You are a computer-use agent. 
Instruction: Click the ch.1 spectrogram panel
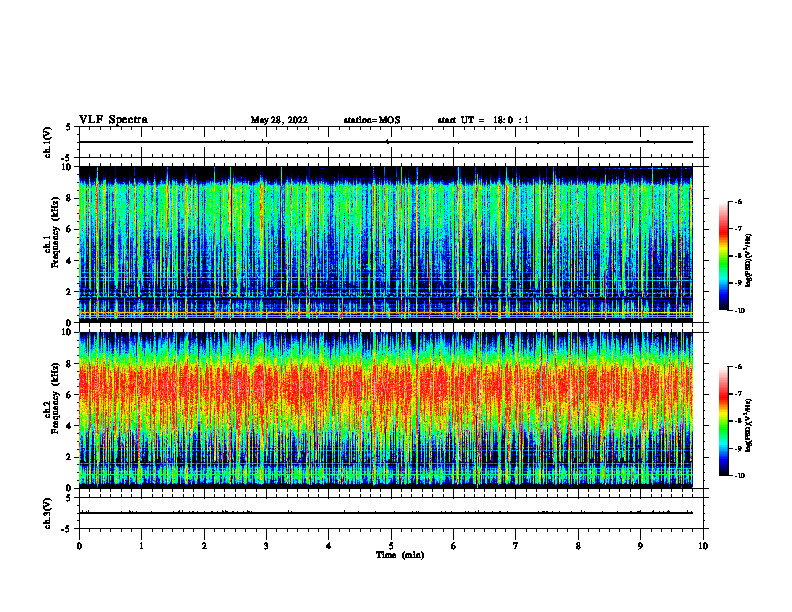click(x=386, y=244)
